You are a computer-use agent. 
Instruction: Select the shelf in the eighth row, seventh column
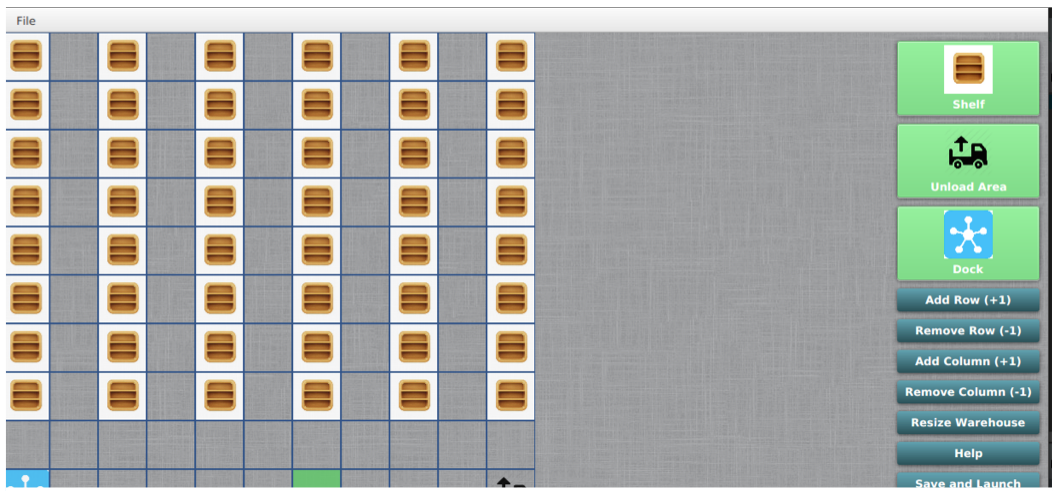tap(316, 396)
